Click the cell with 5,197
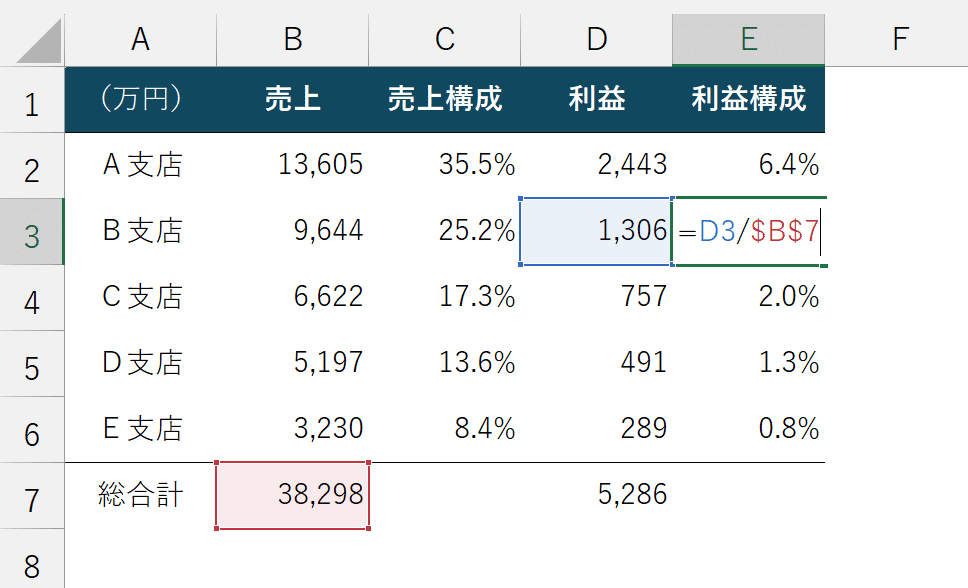 [293, 364]
